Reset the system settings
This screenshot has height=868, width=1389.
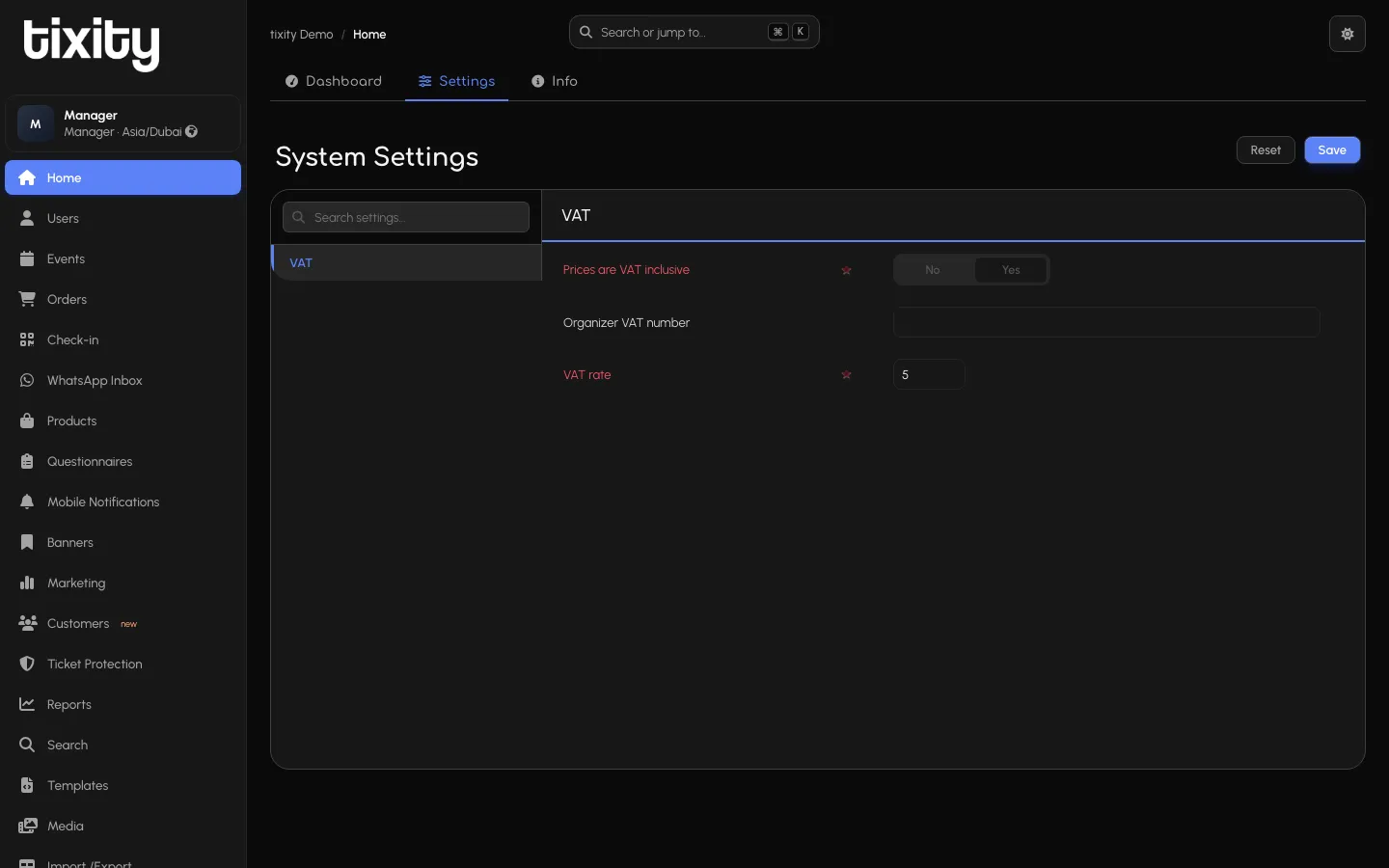pos(1266,150)
